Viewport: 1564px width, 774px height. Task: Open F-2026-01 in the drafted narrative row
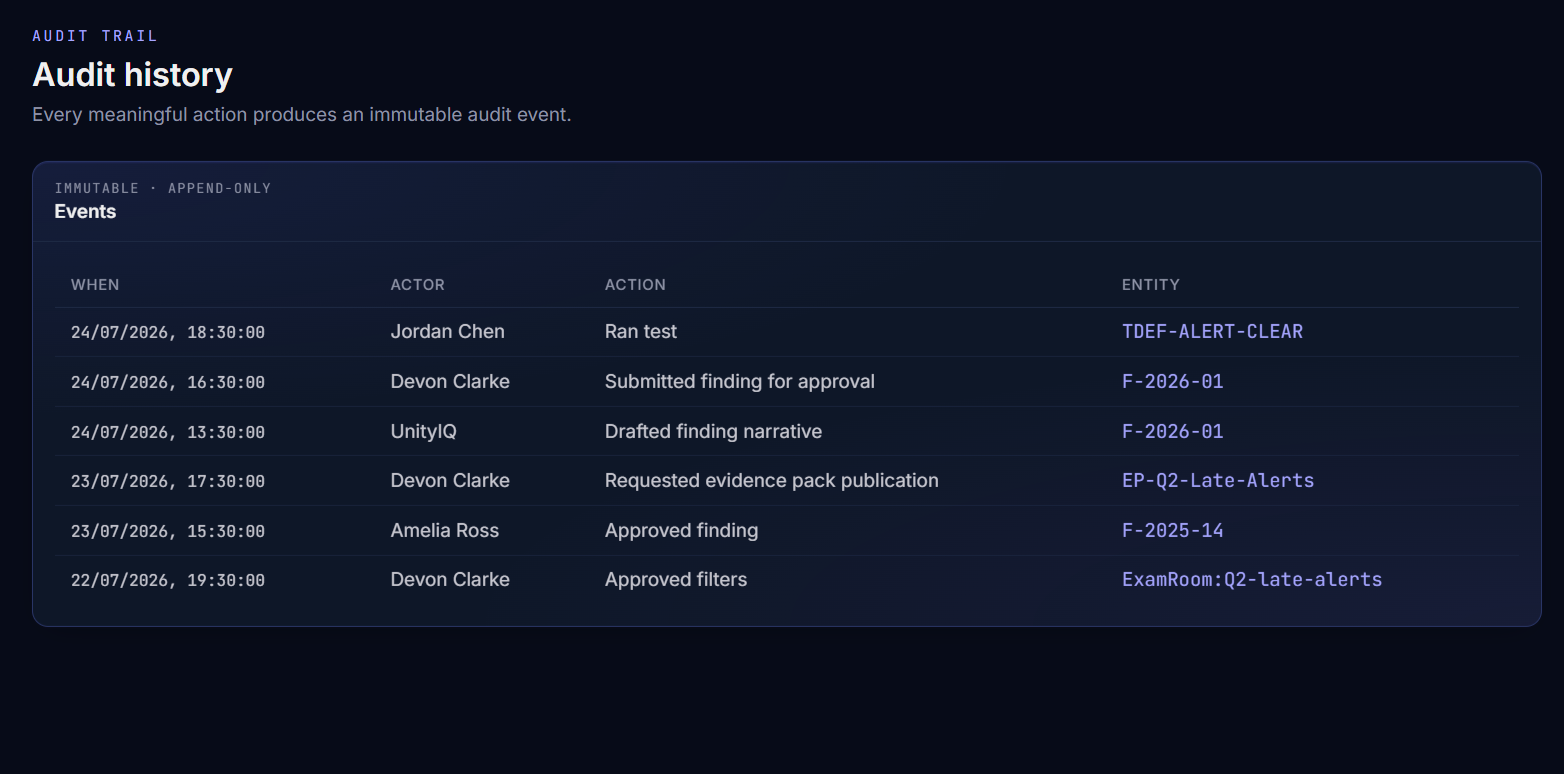point(1173,432)
